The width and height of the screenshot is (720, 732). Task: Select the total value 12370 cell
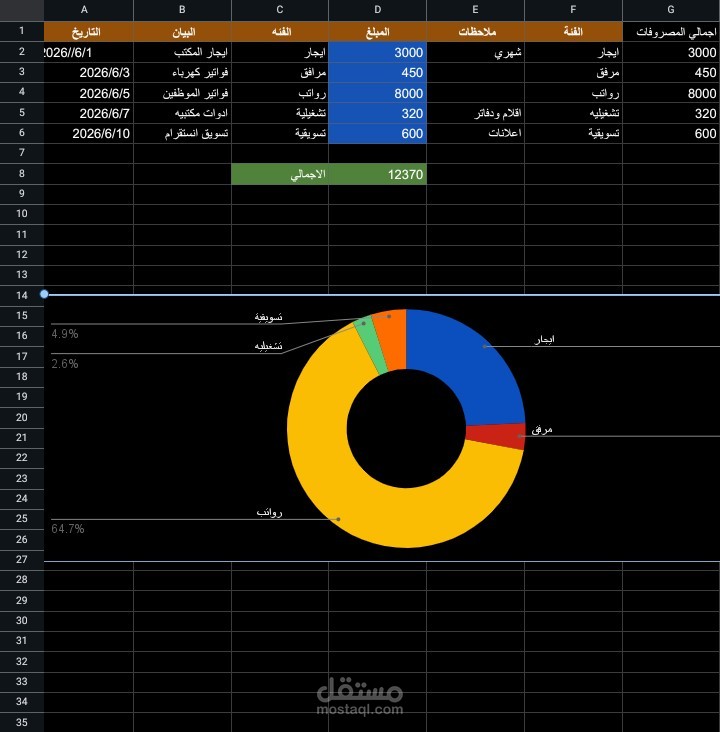[377, 174]
